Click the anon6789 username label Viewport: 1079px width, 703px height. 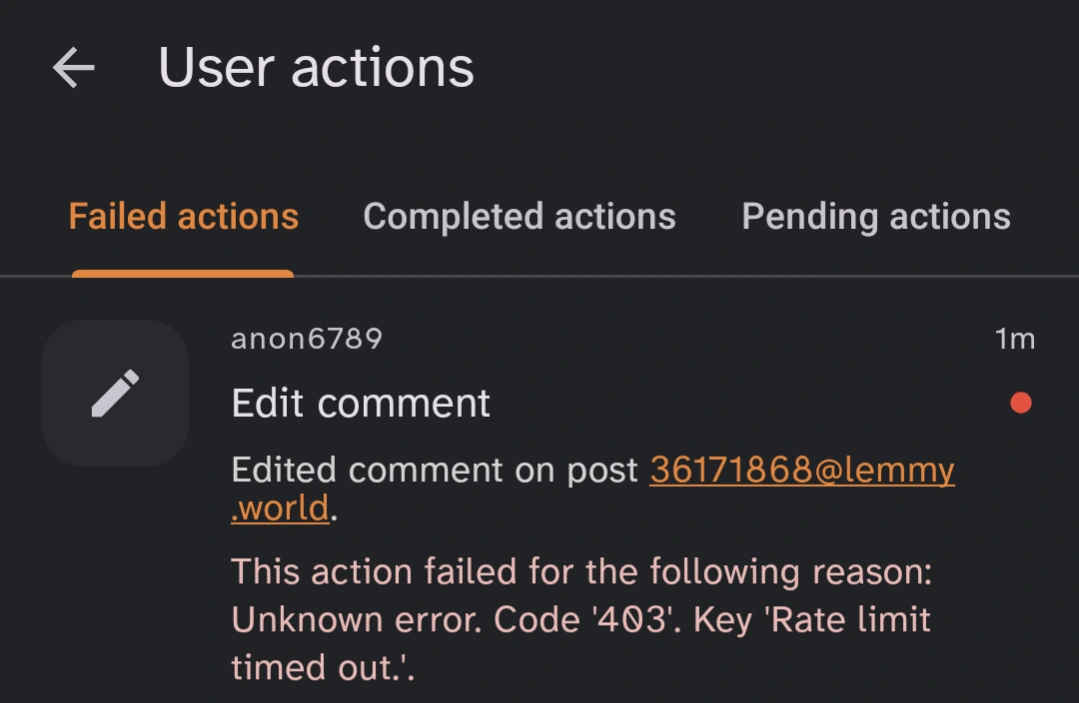click(306, 339)
